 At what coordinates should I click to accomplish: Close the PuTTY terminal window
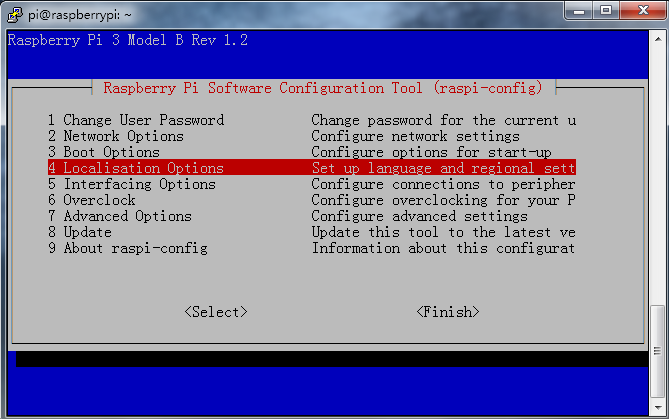tap(643, 11)
